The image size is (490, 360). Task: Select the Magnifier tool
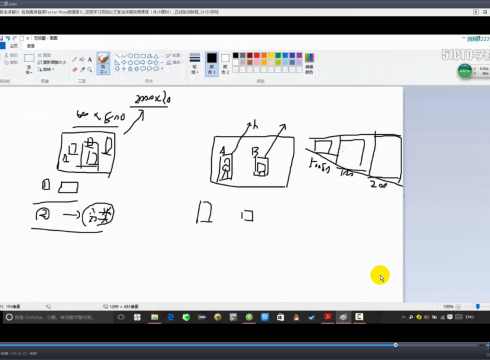pyautogui.click(x=89, y=70)
